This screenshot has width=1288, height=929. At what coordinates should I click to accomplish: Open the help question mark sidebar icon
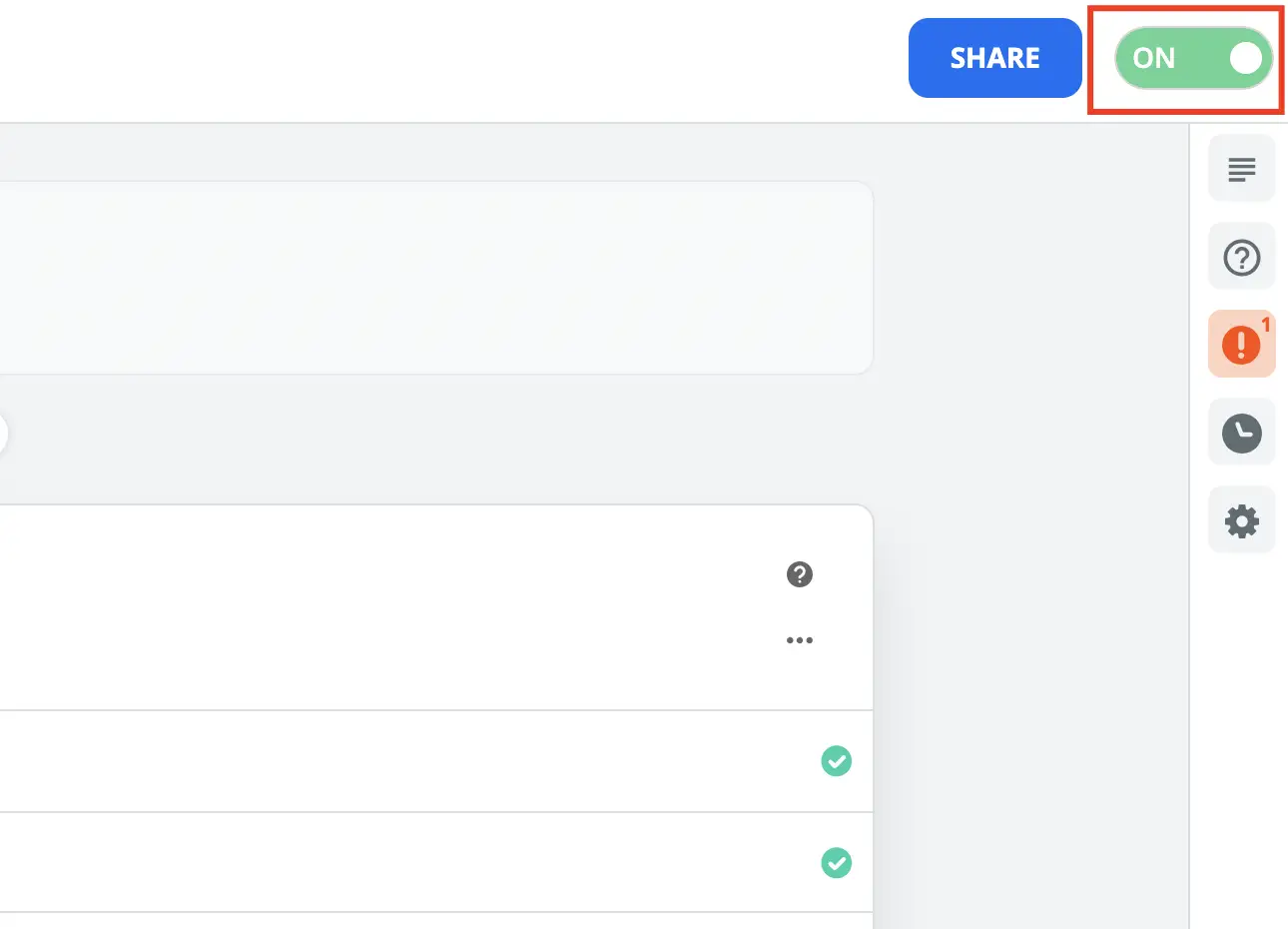point(1241,258)
